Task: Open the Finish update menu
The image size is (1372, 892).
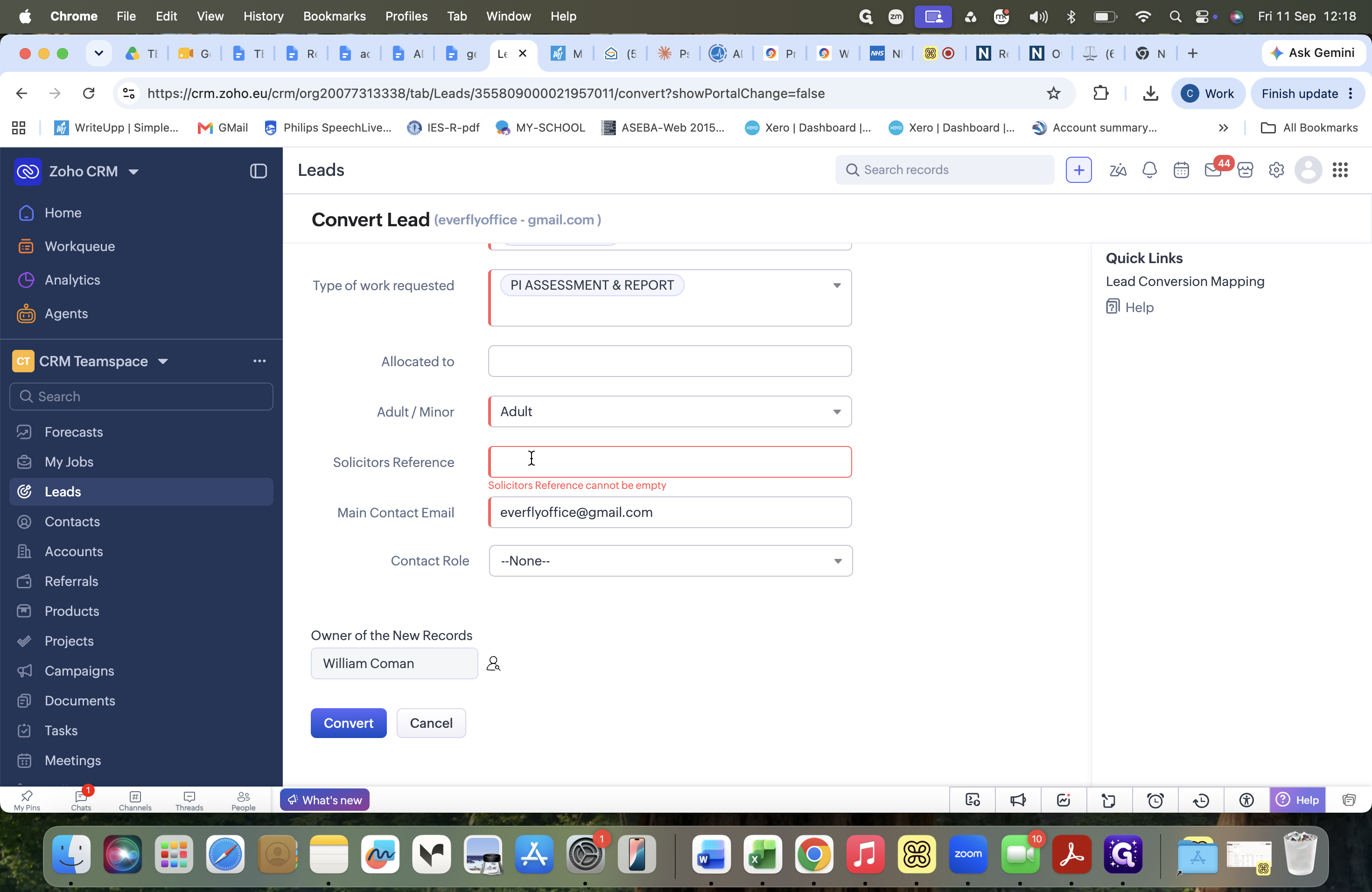Action: (1307, 93)
